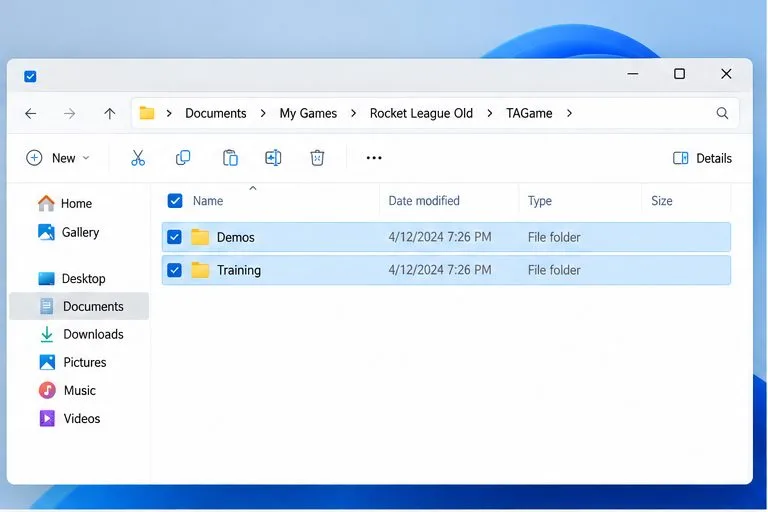The image size is (768, 512).
Task: Close the File Explorer window
Action: 726,74
